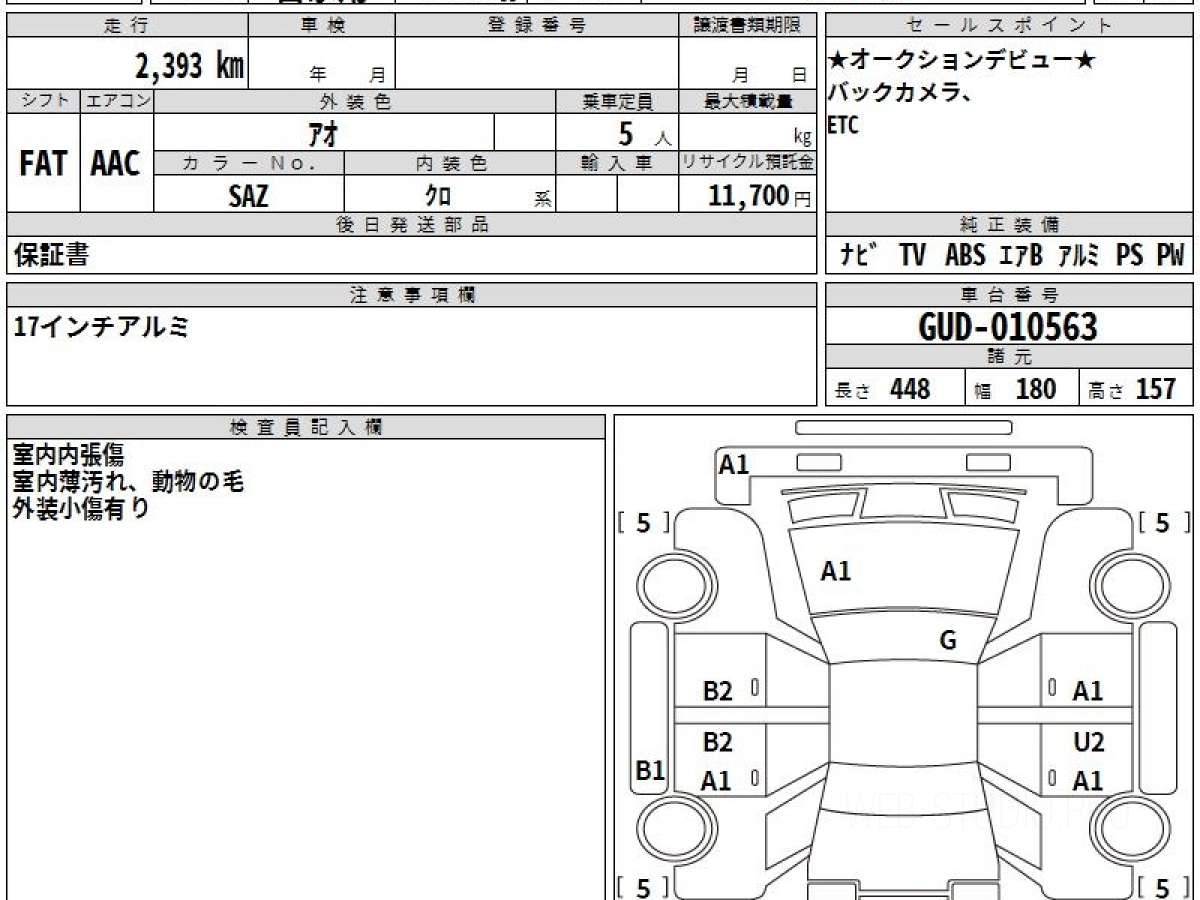Select the 長さ 448 dimension

point(882,389)
